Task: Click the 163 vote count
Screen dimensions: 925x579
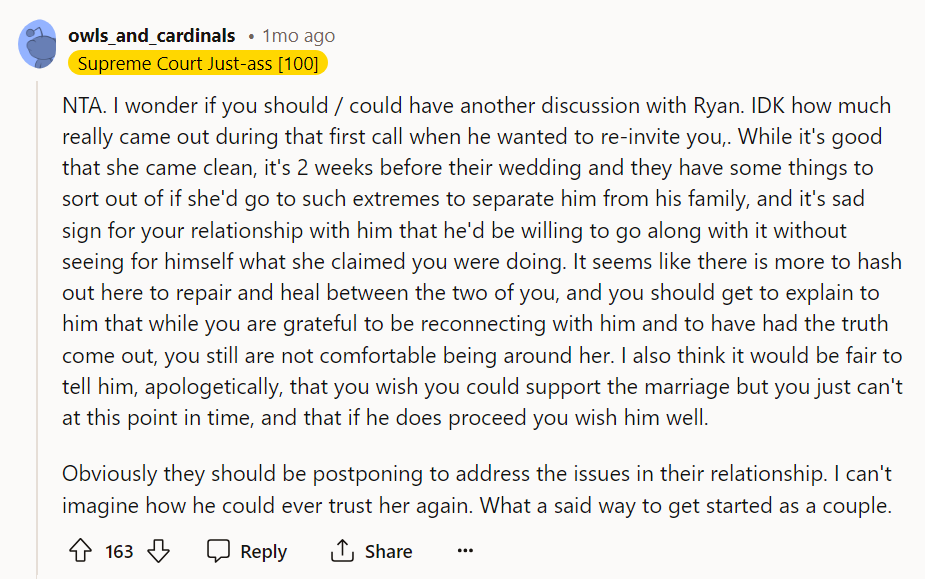Action: coord(119,551)
